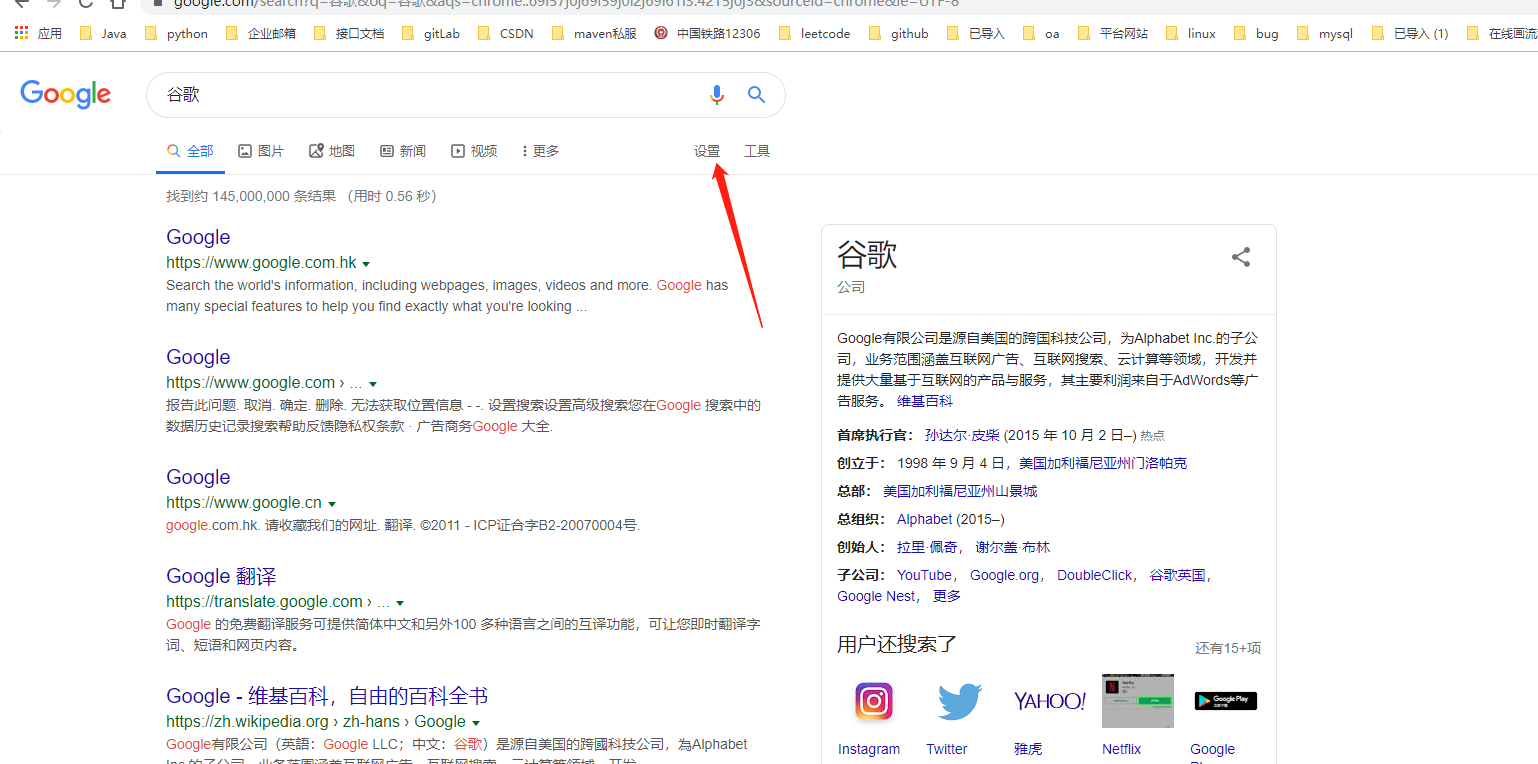Screen dimensions: 1538x764
Task: Open the 中国铁路12306 bookmark
Action: click(x=707, y=33)
